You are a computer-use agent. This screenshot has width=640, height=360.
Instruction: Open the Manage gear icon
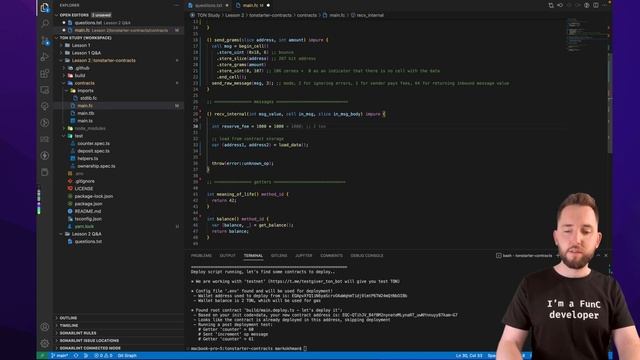tap(45, 343)
